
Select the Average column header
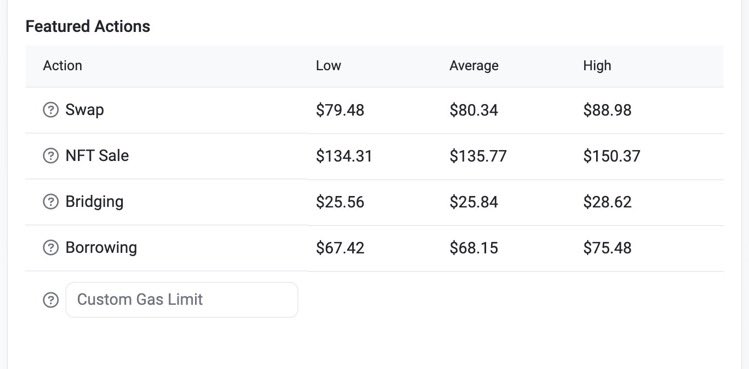click(474, 65)
